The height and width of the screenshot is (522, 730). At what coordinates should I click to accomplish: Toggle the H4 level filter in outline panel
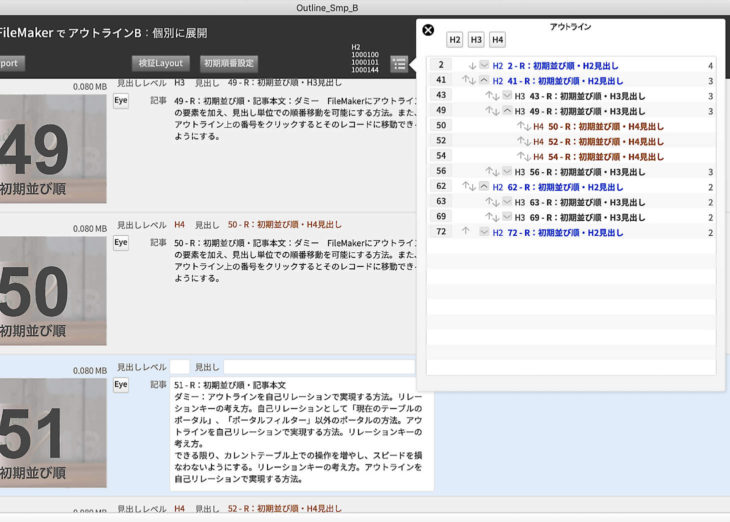pyautogui.click(x=497, y=40)
